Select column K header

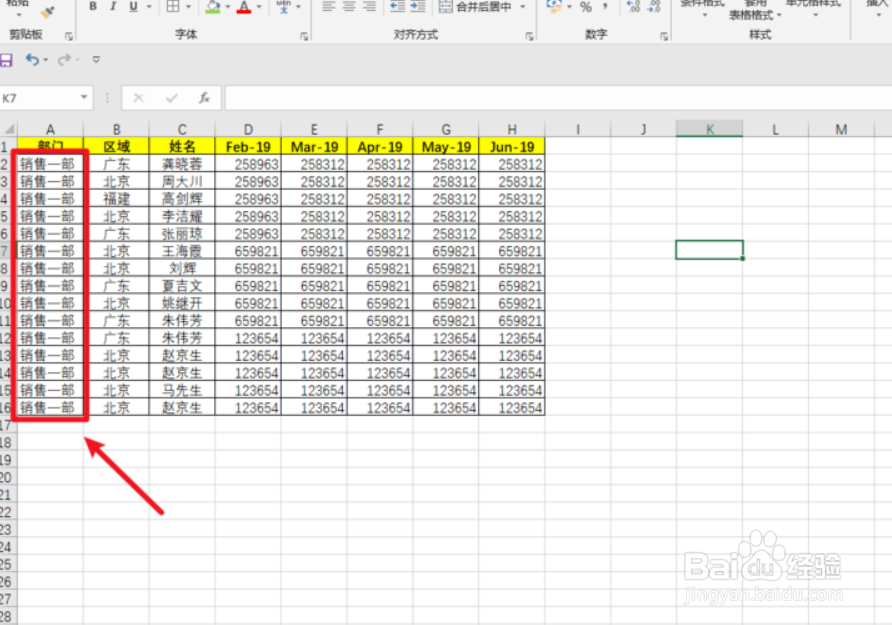pyautogui.click(x=709, y=129)
